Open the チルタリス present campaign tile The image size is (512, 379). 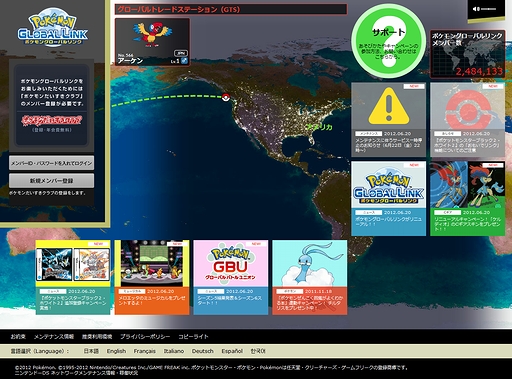click(310, 277)
